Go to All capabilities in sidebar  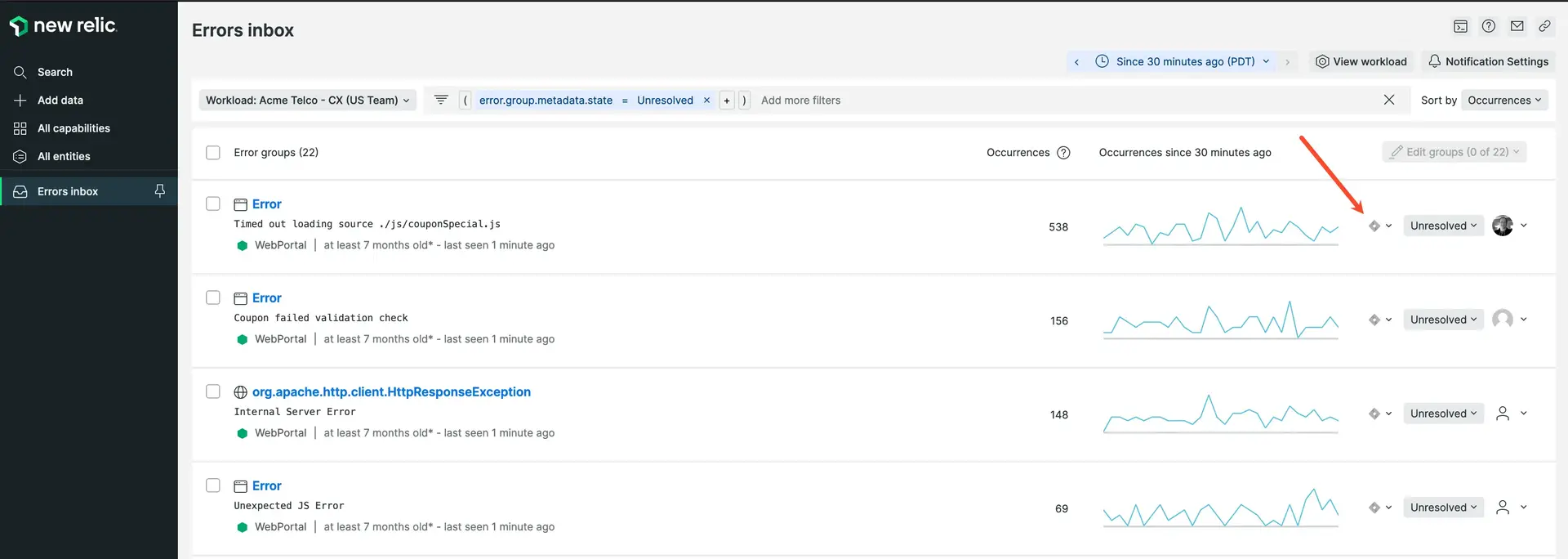73,128
